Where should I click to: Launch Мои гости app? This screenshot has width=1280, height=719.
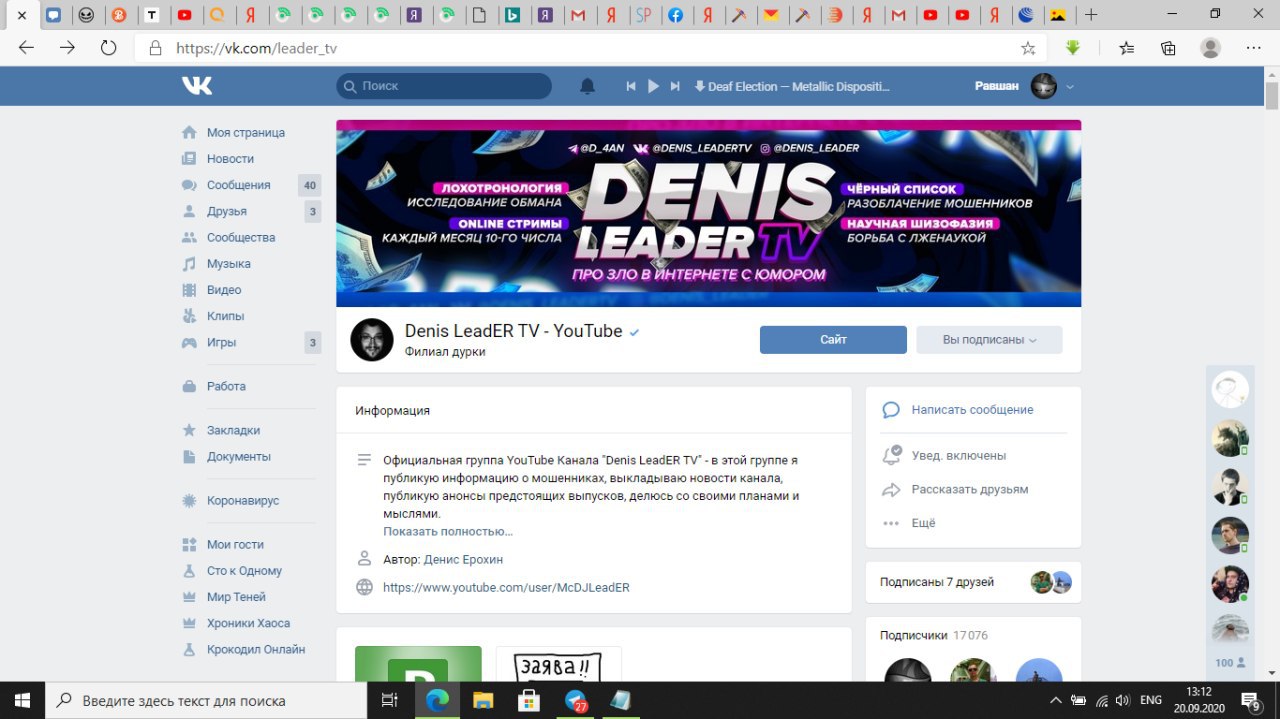(235, 545)
